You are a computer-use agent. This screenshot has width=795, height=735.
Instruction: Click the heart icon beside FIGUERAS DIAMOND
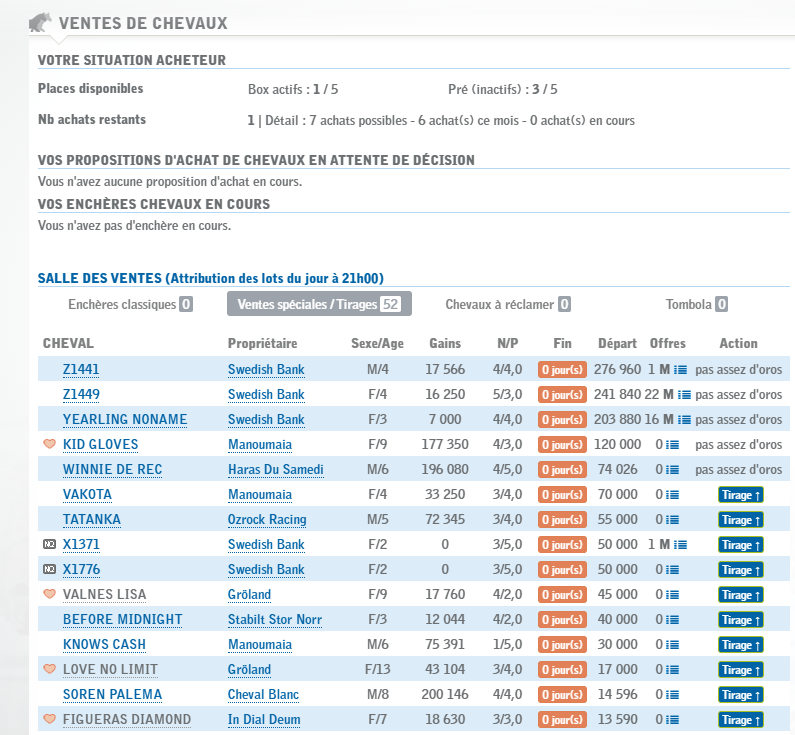[48, 719]
